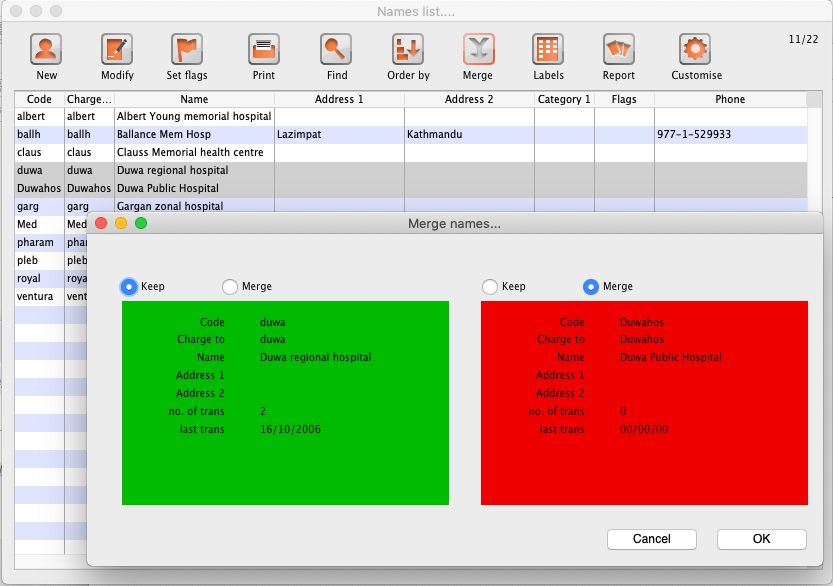Screen dimensions: 833x586
Task: Print the names list
Action: pyautogui.click(x=264, y=50)
